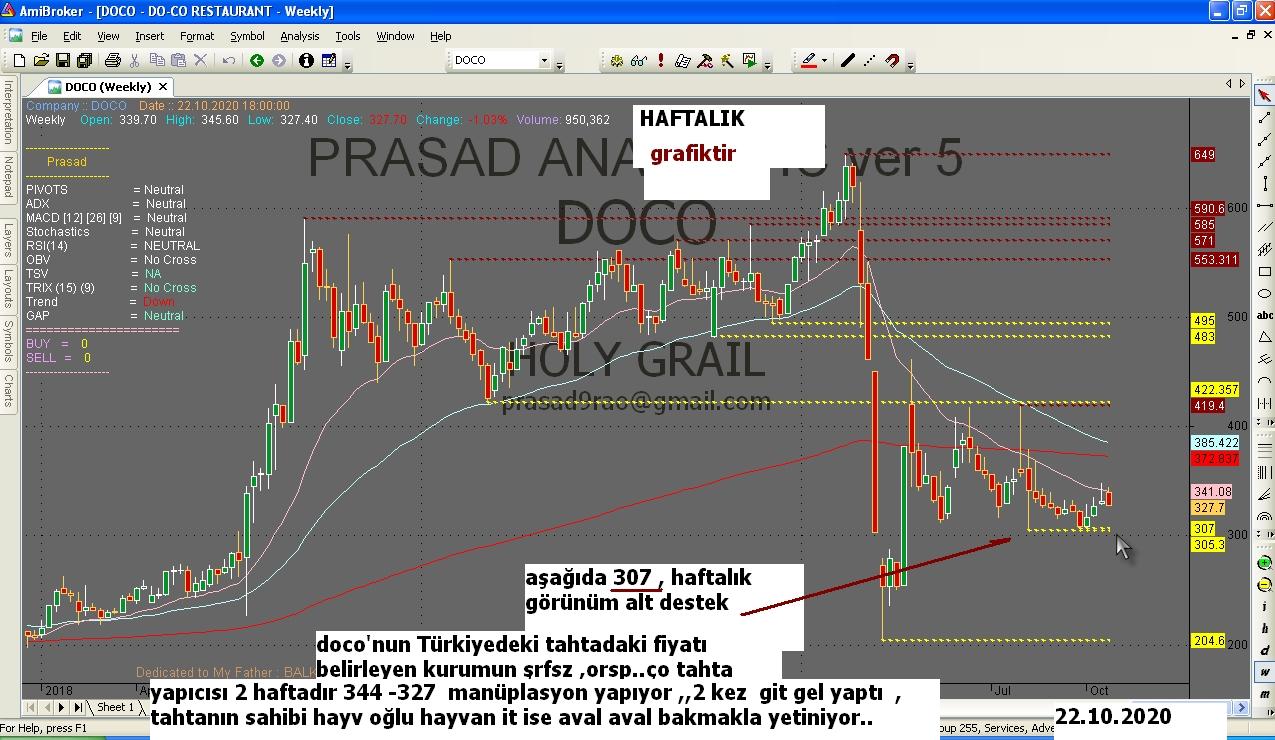Open the DOCO symbol dropdown
Viewport: 1275px width, 740px height.
click(545, 61)
